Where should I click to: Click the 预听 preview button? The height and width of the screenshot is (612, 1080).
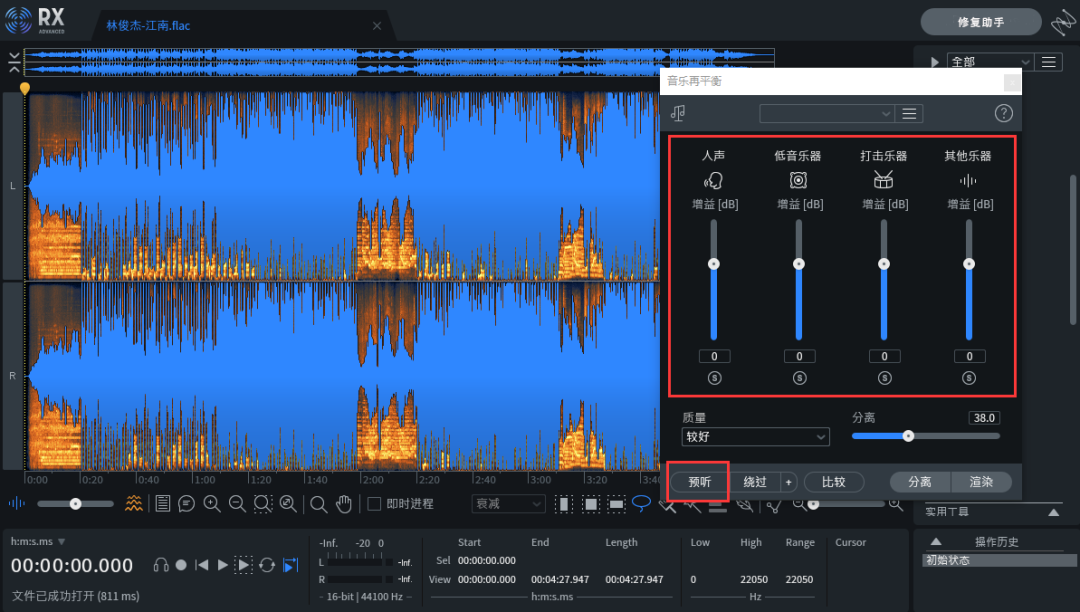pos(697,481)
